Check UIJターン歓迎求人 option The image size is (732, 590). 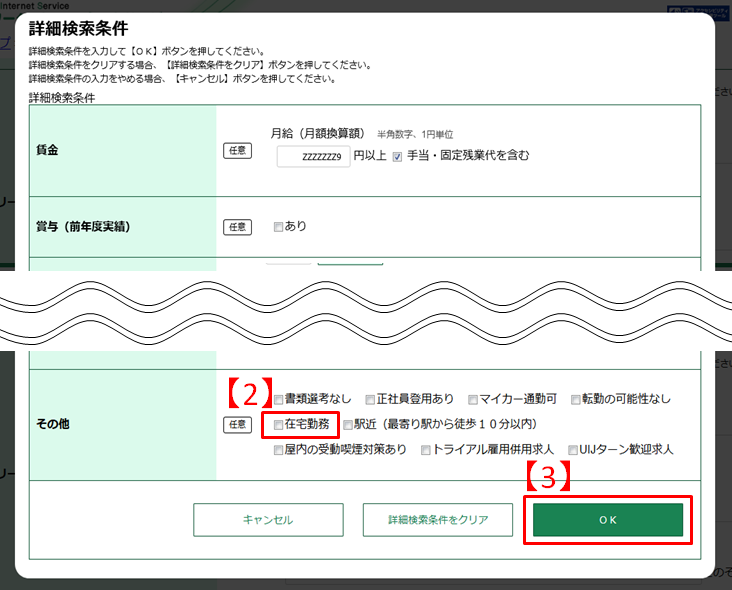click(x=573, y=450)
